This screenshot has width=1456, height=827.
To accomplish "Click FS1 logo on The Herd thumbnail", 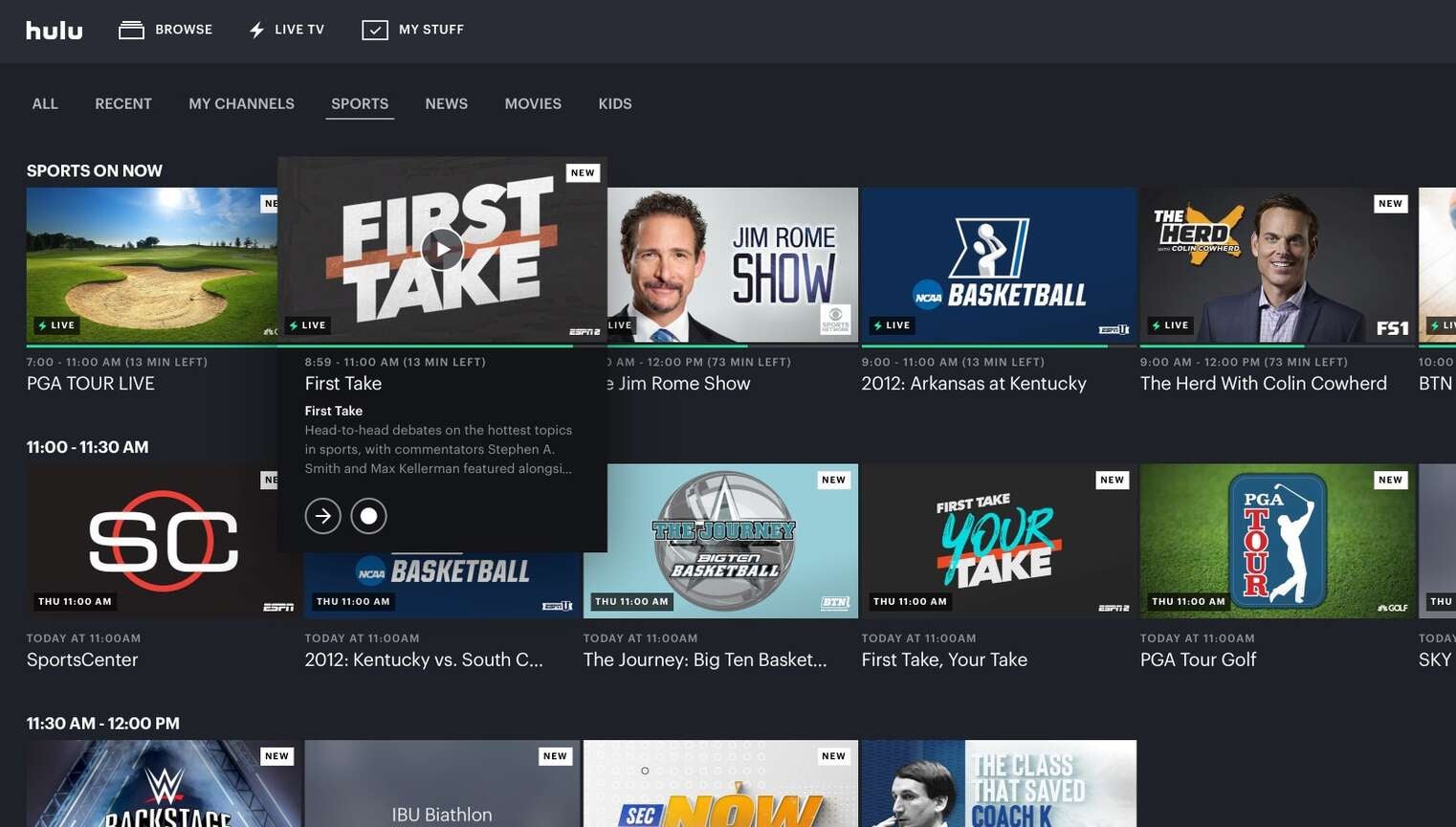I will (x=1392, y=328).
